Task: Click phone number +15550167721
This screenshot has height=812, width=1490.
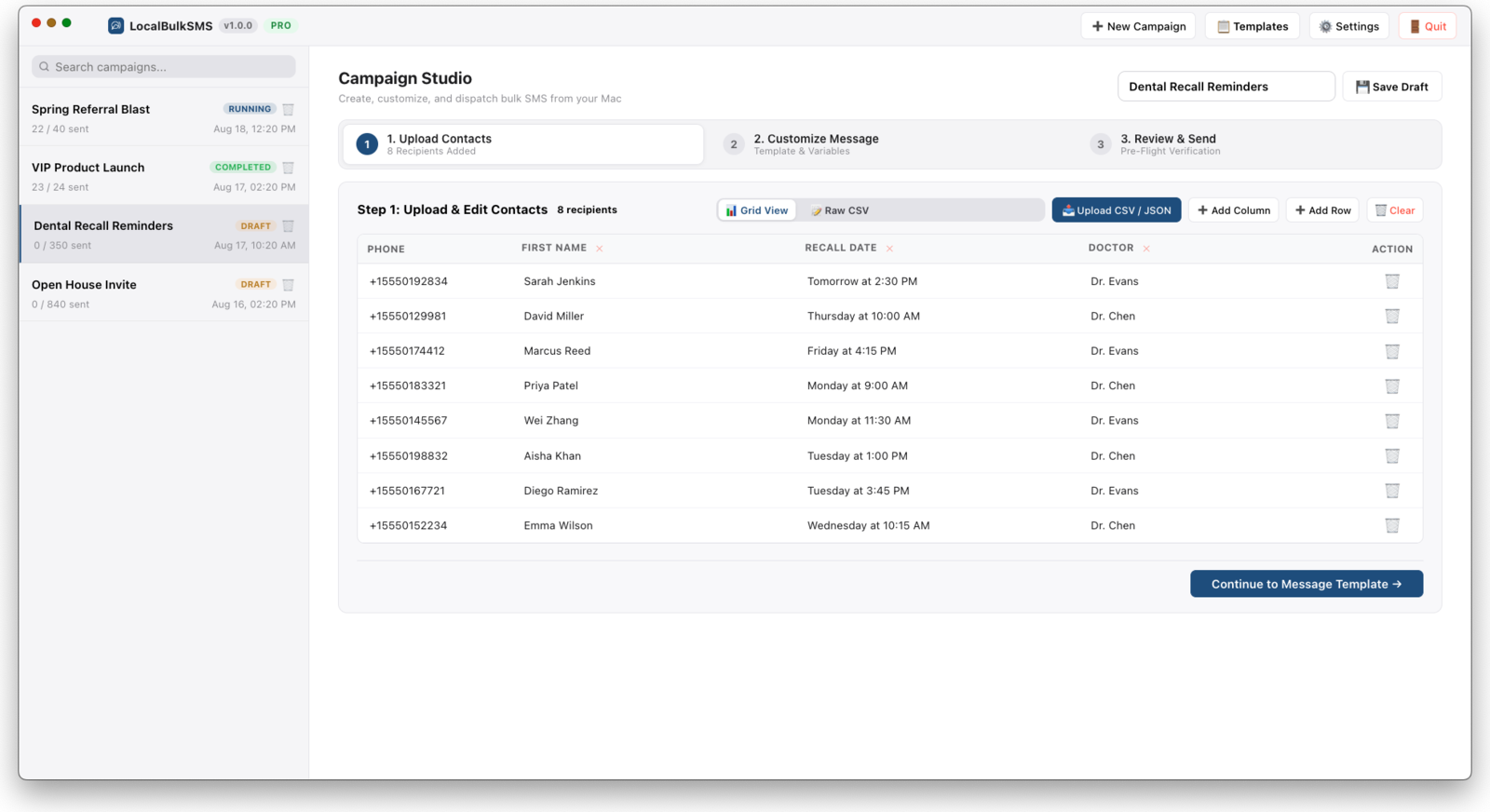Action: (x=407, y=491)
